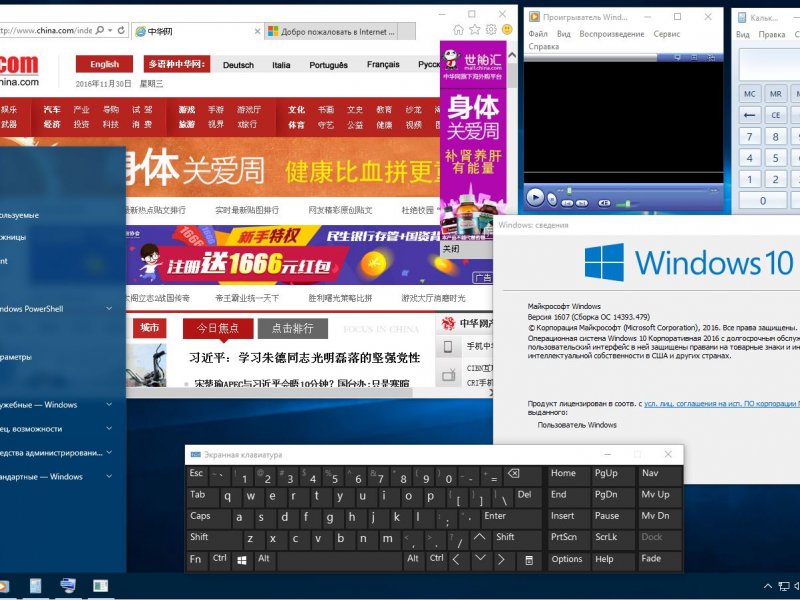
Task: Click the stop button in Media Player
Action: coord(552,199)
